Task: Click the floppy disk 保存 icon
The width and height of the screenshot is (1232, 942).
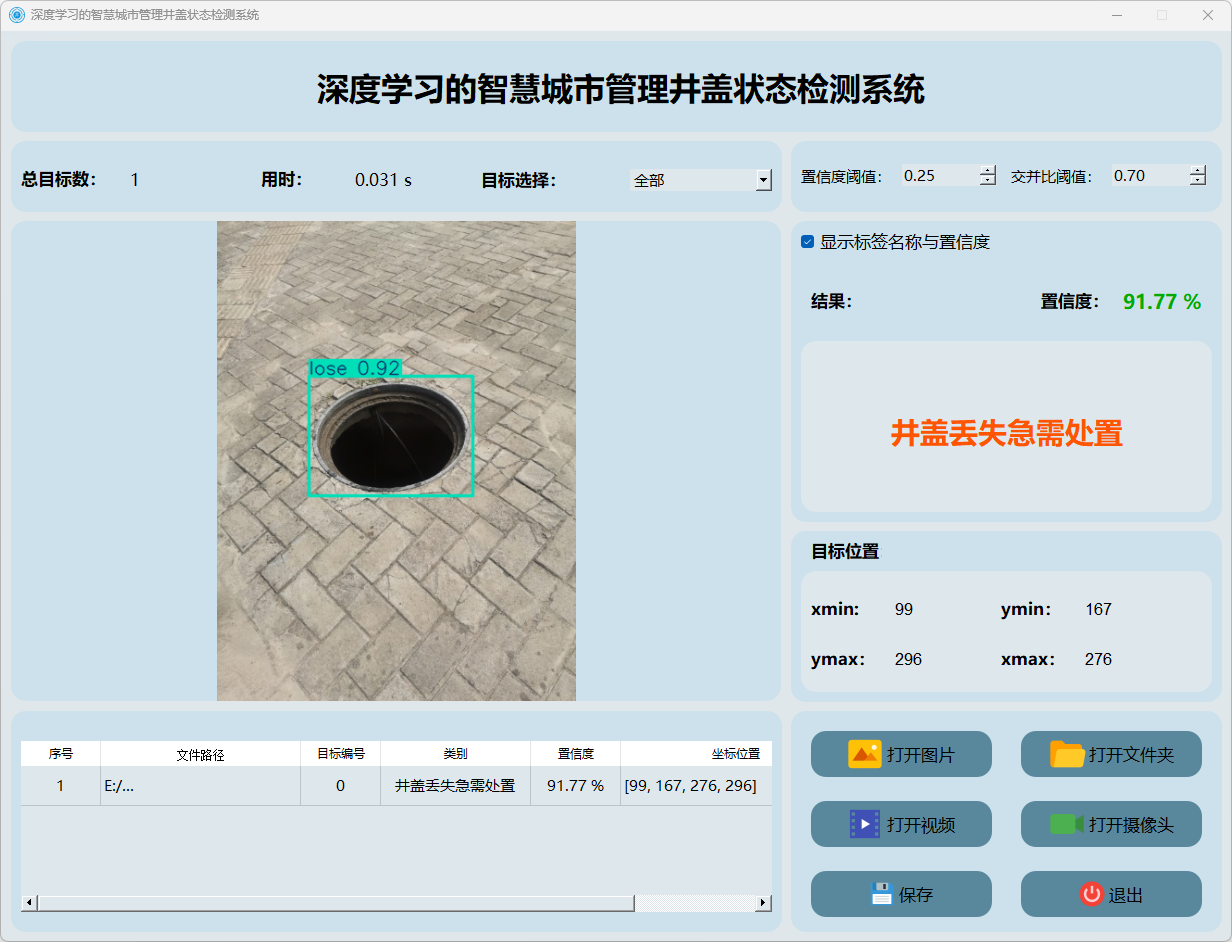Action: click(x=881, y=894)
